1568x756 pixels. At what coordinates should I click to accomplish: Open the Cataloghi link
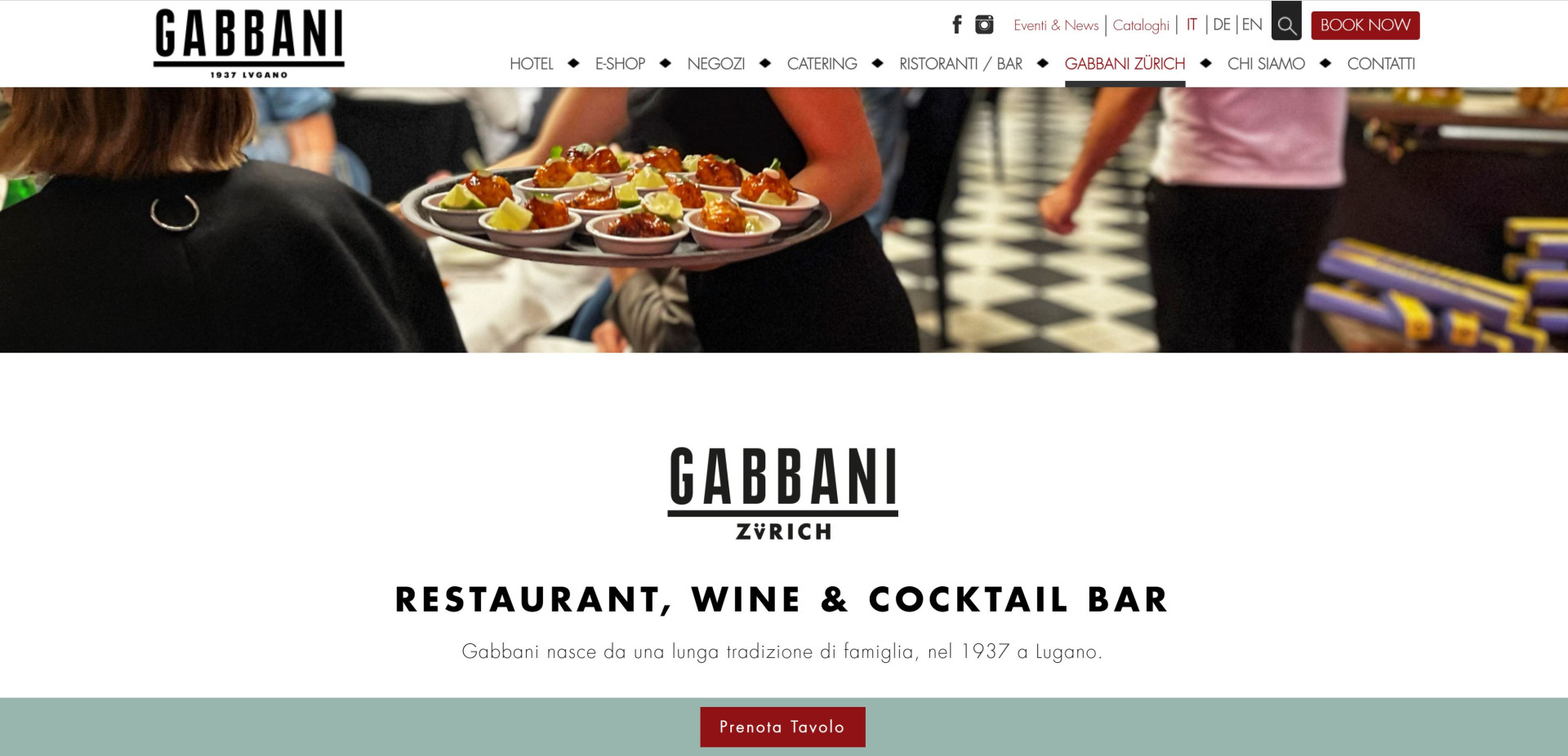(x=1141, y=25)
